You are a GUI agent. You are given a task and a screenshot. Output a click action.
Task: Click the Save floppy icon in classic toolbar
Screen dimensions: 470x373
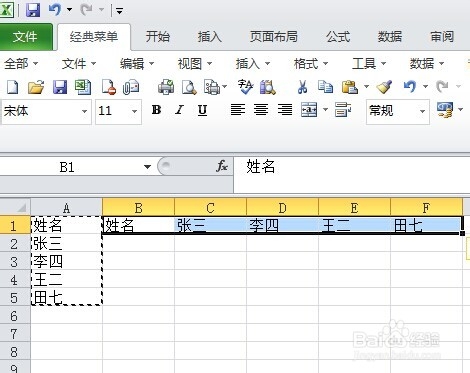(x=60, y=87)
